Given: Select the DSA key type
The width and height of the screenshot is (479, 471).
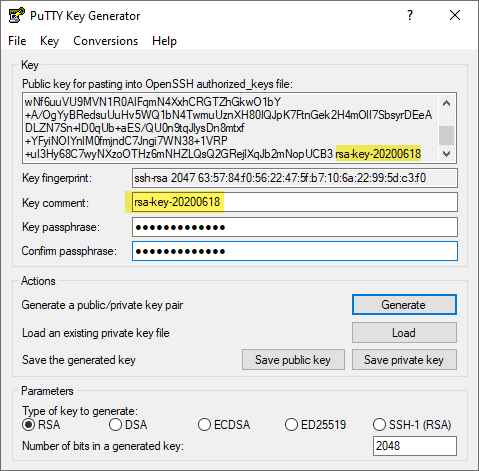Looking at the screenshot, I should [x=115, y=425].
